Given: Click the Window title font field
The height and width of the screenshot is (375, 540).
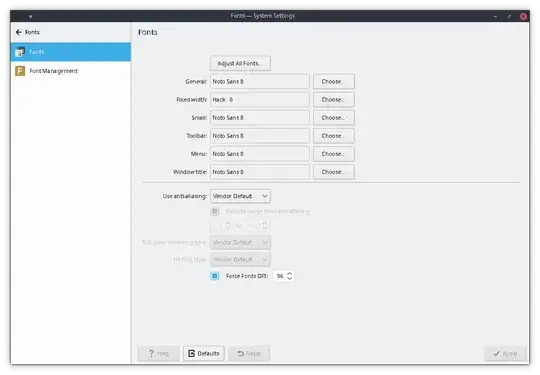Looking at the screenshot, I should click(x=260, y=172).
